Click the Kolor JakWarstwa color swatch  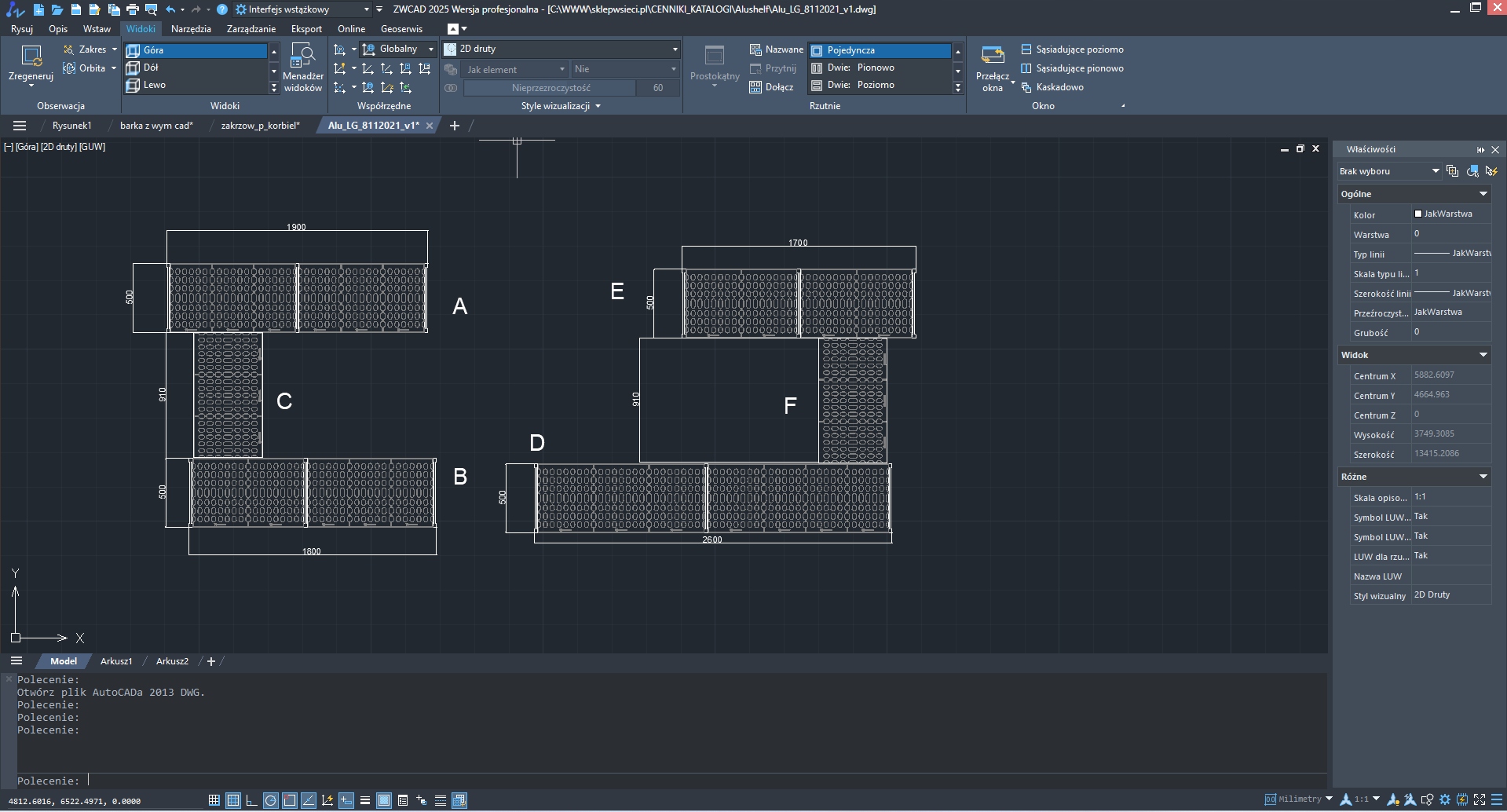coord(1418,214)
